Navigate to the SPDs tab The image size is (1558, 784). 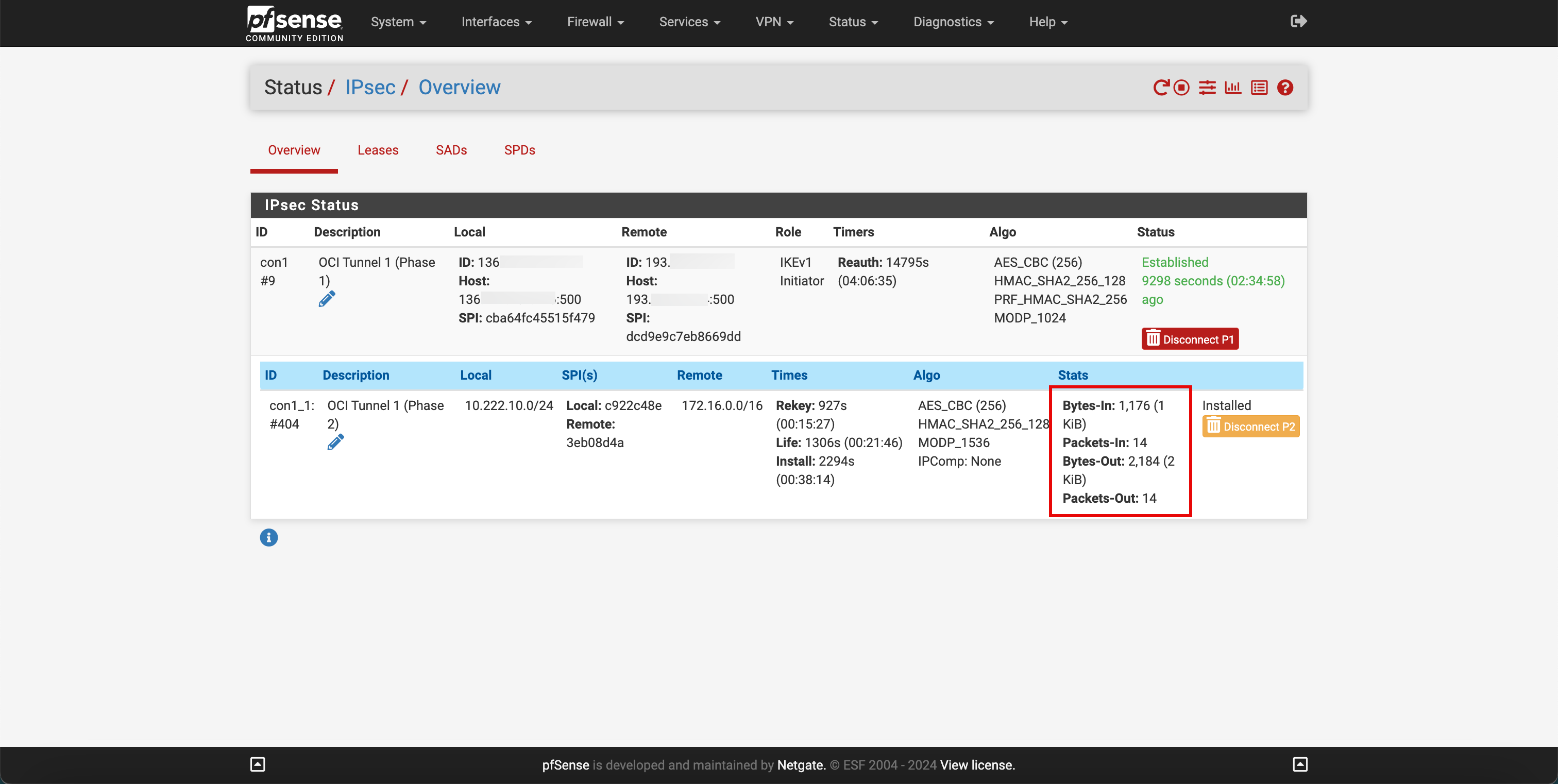click(x=518, y=149)
